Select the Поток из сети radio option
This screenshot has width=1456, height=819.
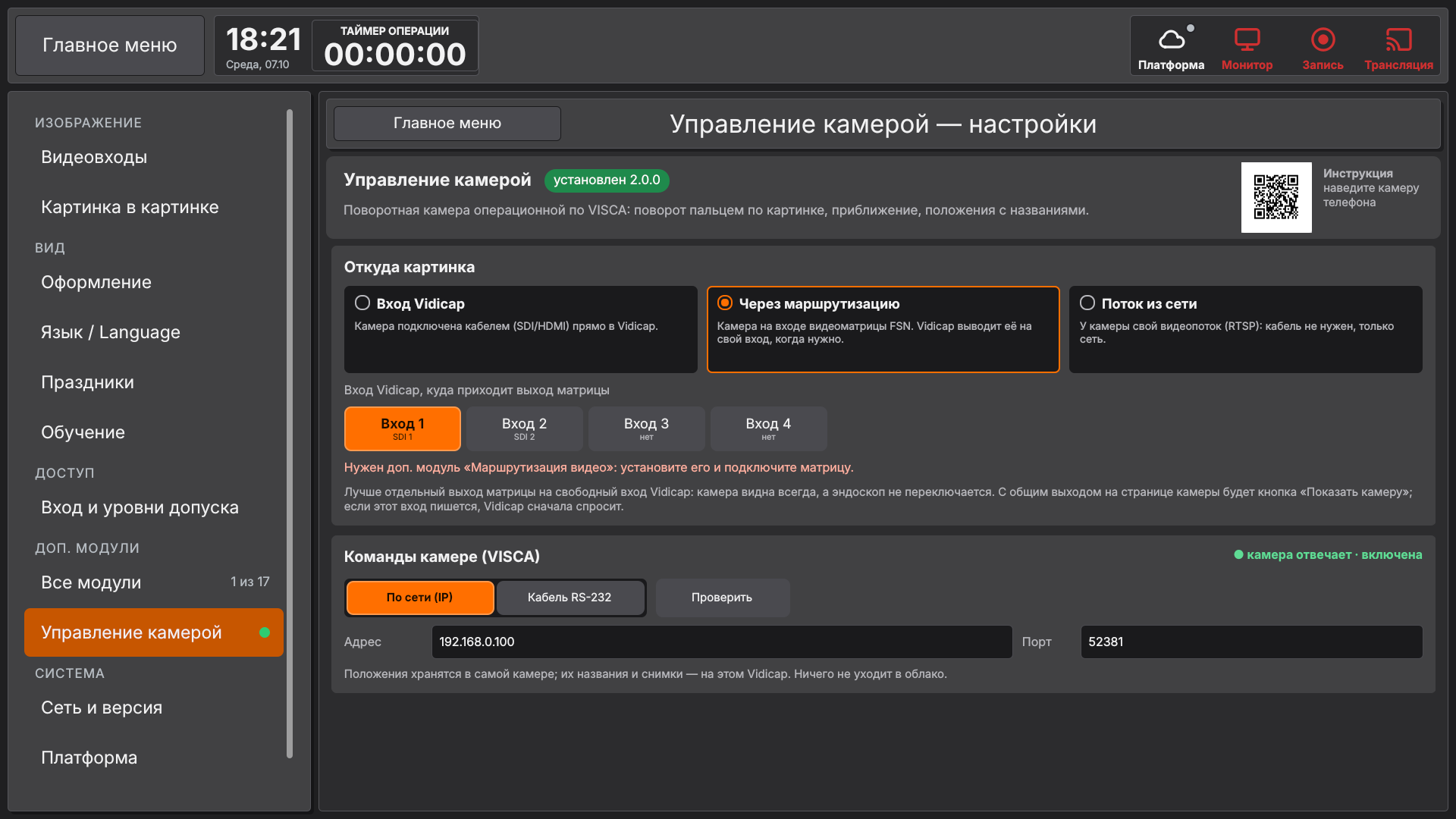click(x=1245, y=329)
